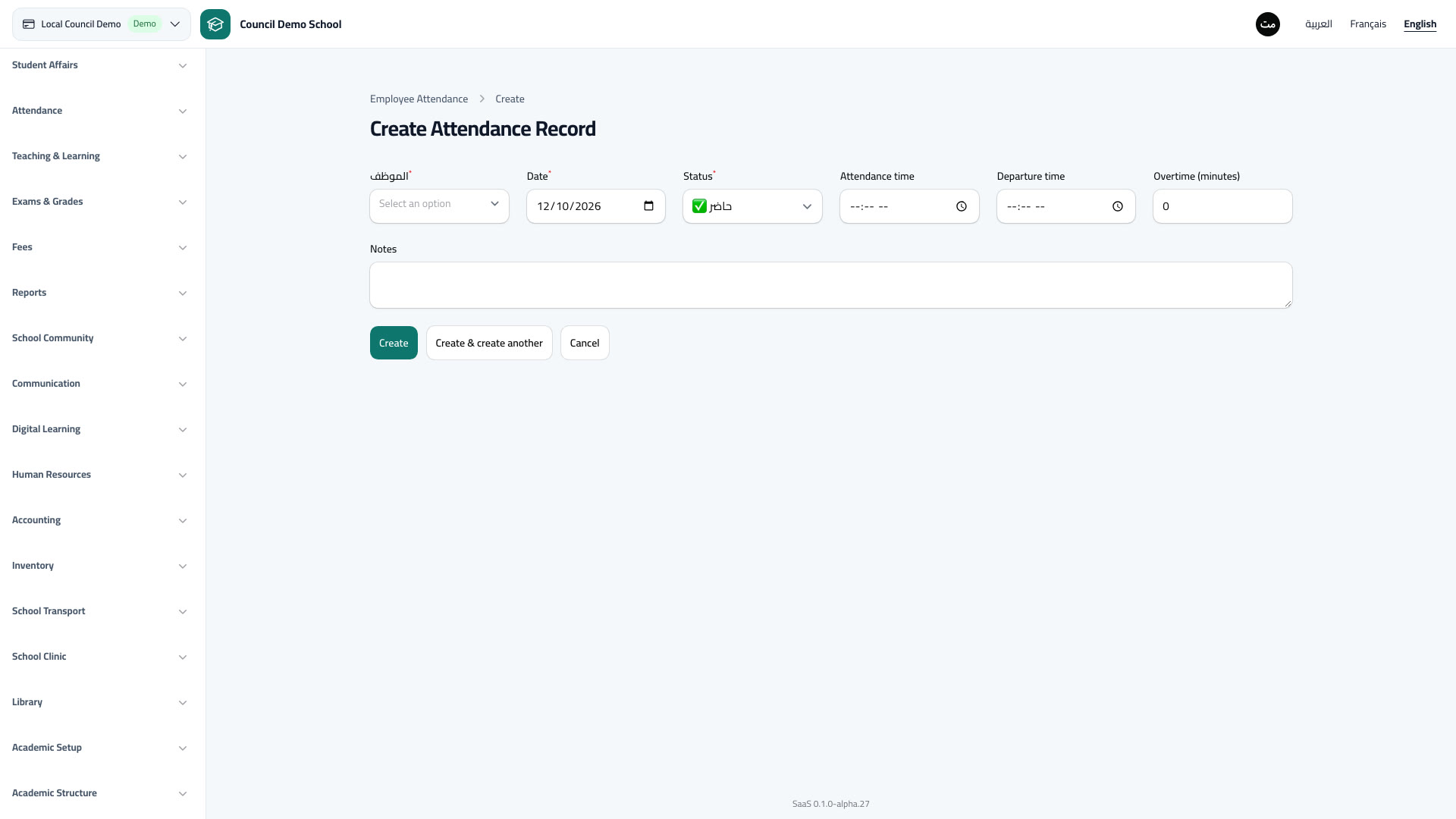The width and height of the screenshot is (1456, 819).
Task: Expand the Communication section
Action: tap(99, 384)
